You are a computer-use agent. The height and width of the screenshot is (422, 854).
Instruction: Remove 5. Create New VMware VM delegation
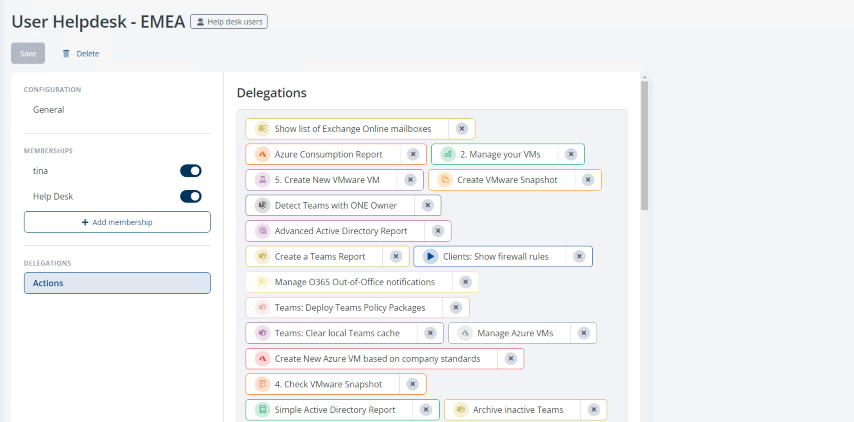click(410, 180)
